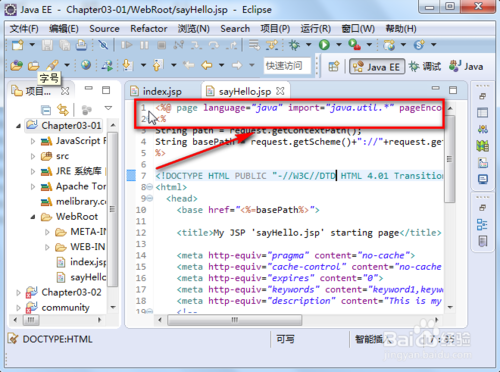The width and height of the screenshot is (500, 372).
Task: Click Collapse All icon in project explorer
Action: (46, 110)
